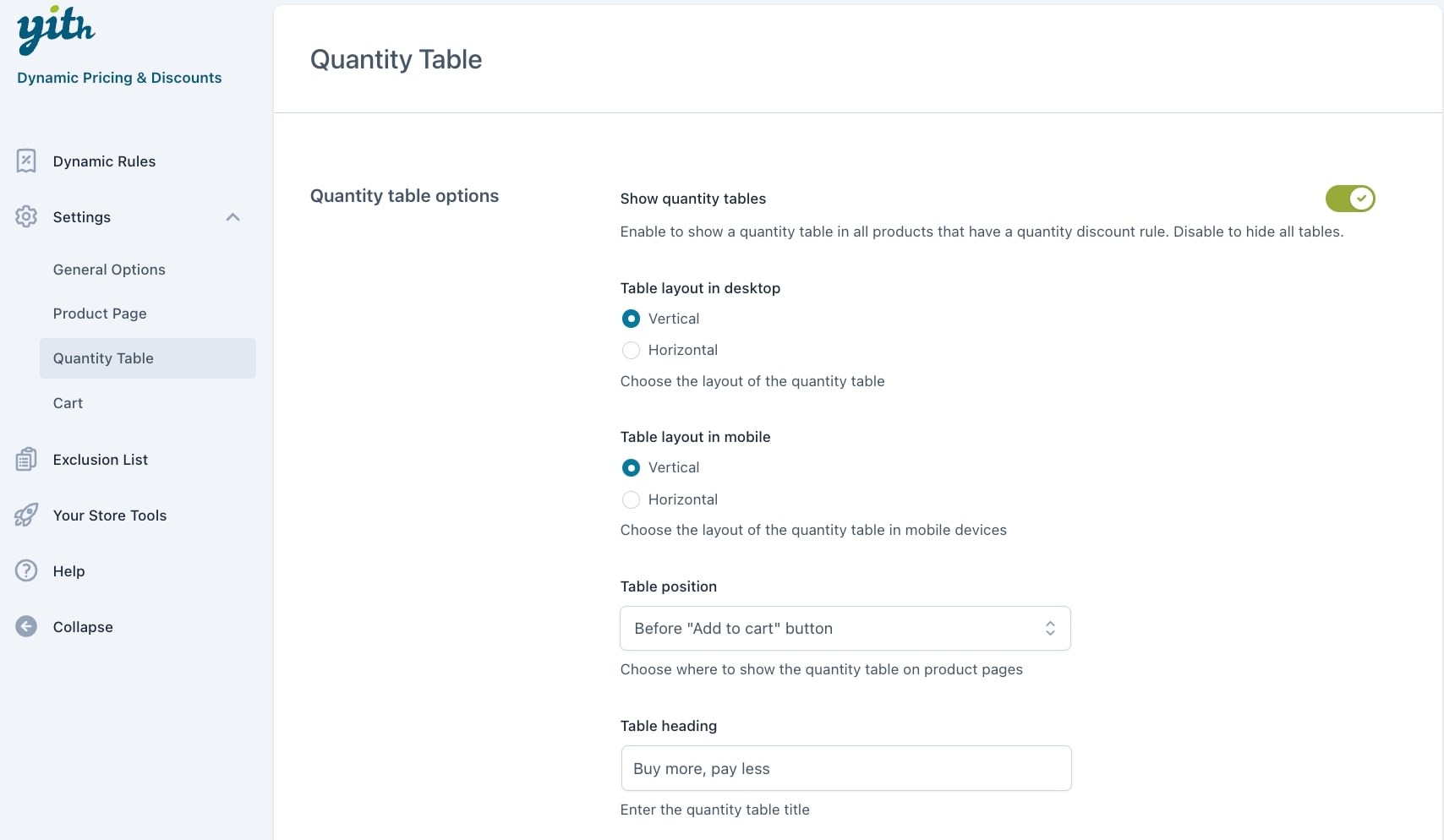Click the Exclusion List clipboard icon
The image size is (1444, 840).
coord(26,459)
